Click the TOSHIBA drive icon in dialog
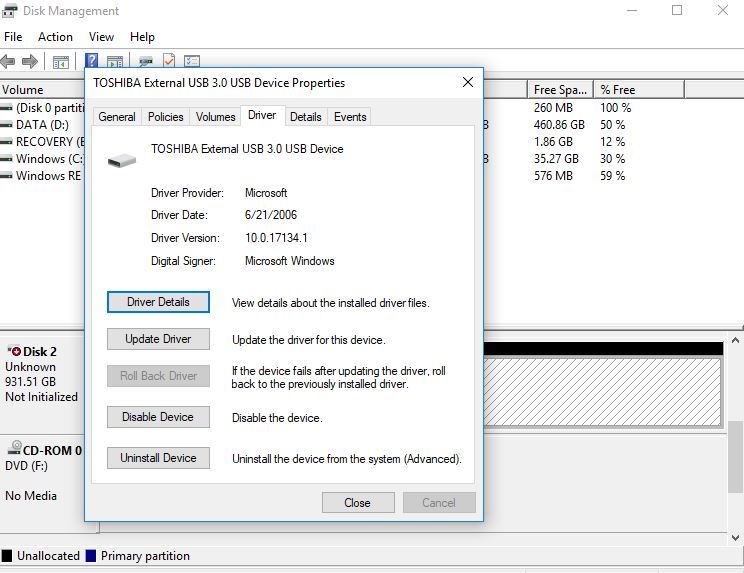The height and width of the screenshot is (573, 744). coord(122,160)
